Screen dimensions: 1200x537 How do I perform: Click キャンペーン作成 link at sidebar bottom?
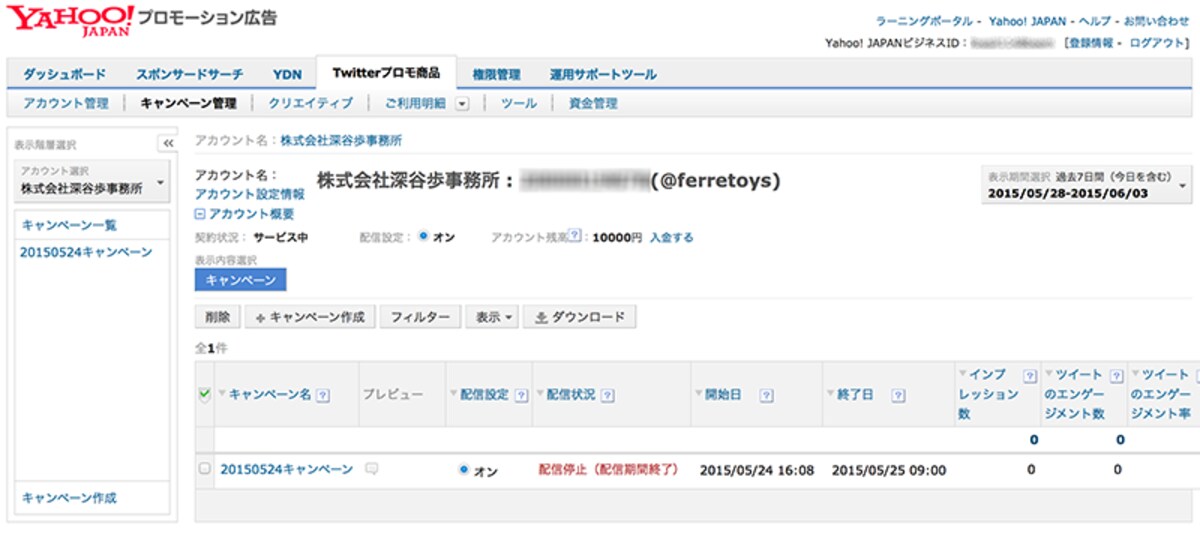69,497
